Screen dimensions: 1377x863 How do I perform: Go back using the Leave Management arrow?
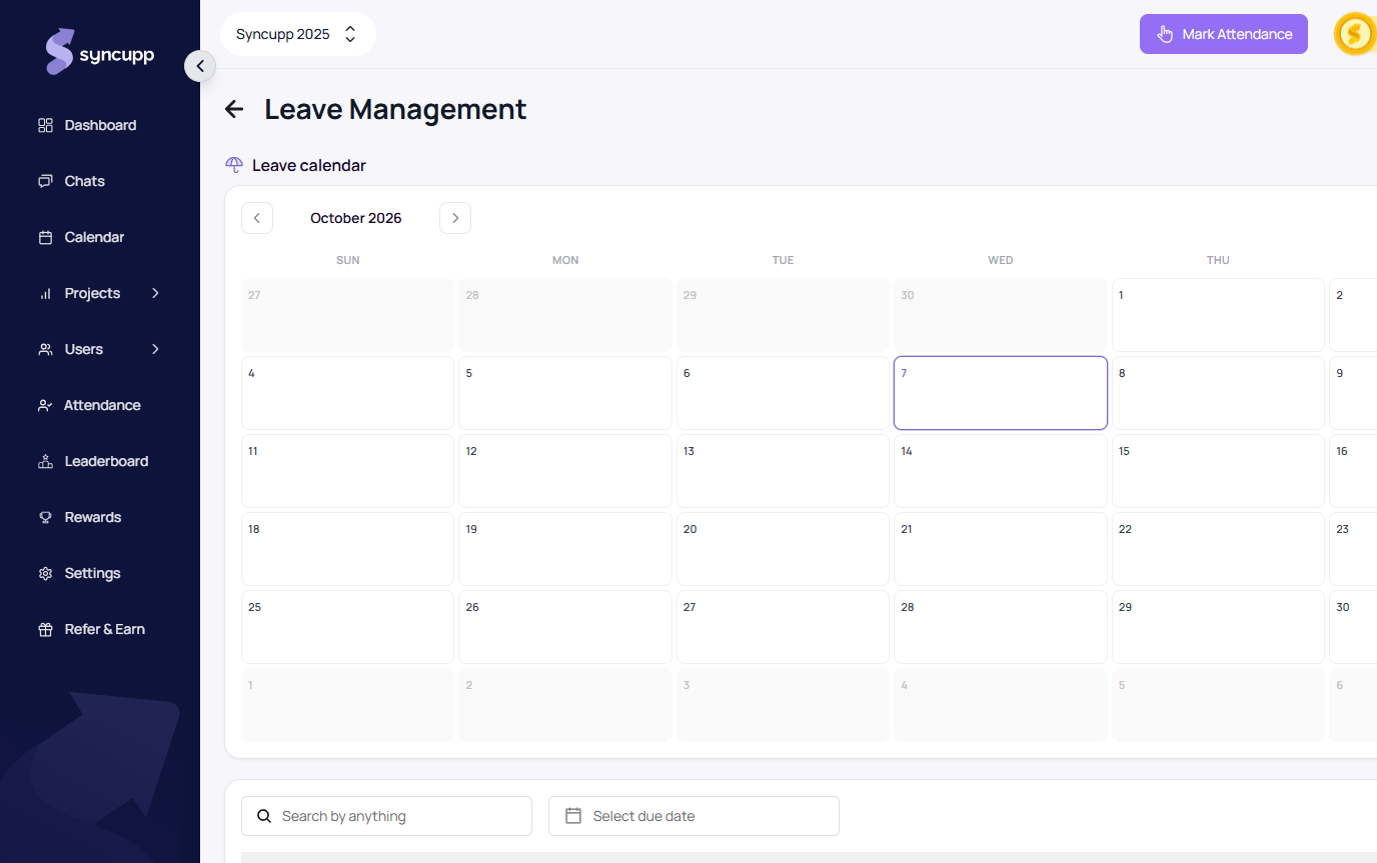coord(235,109)
